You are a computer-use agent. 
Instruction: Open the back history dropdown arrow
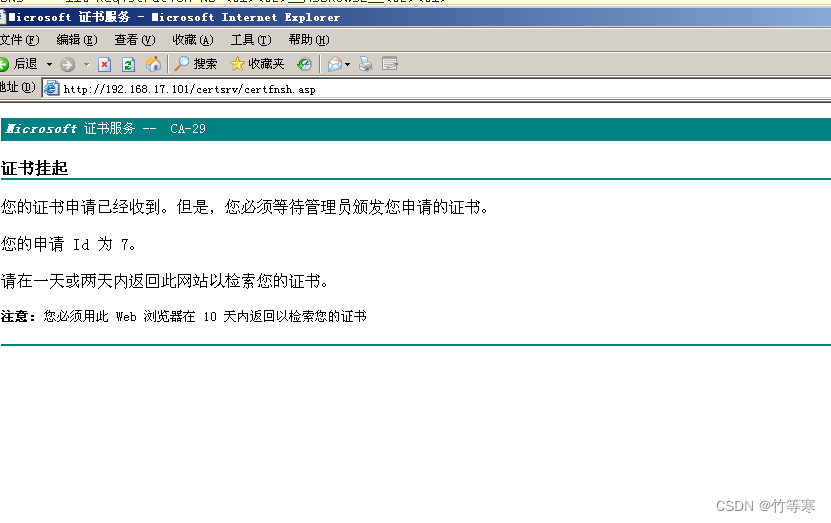click(x=49, y=65)
